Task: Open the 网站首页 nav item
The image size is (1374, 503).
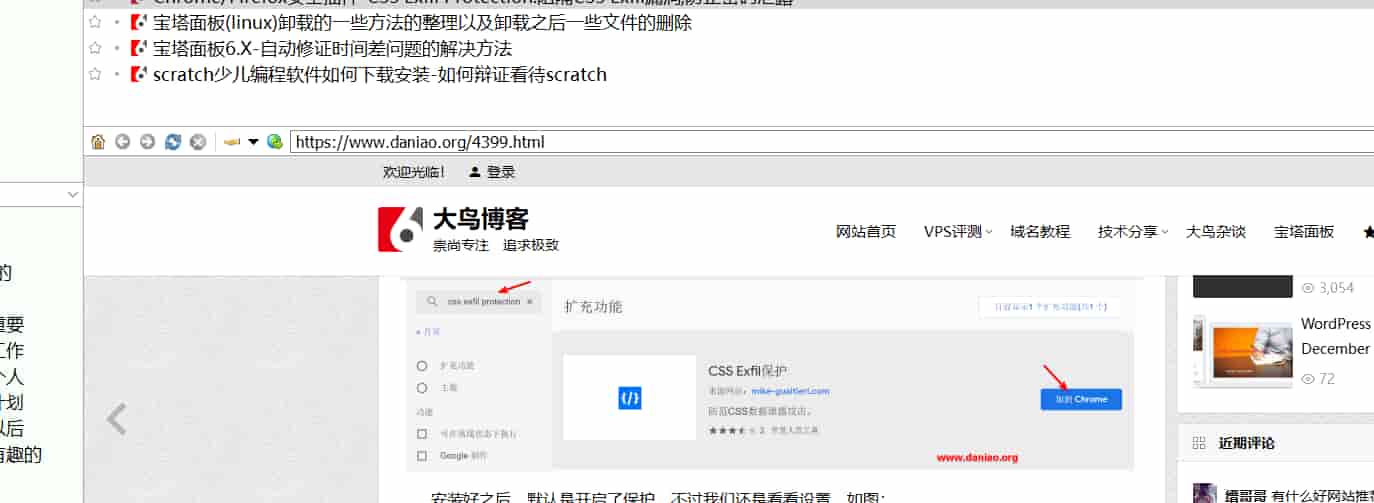Action: 866,231
